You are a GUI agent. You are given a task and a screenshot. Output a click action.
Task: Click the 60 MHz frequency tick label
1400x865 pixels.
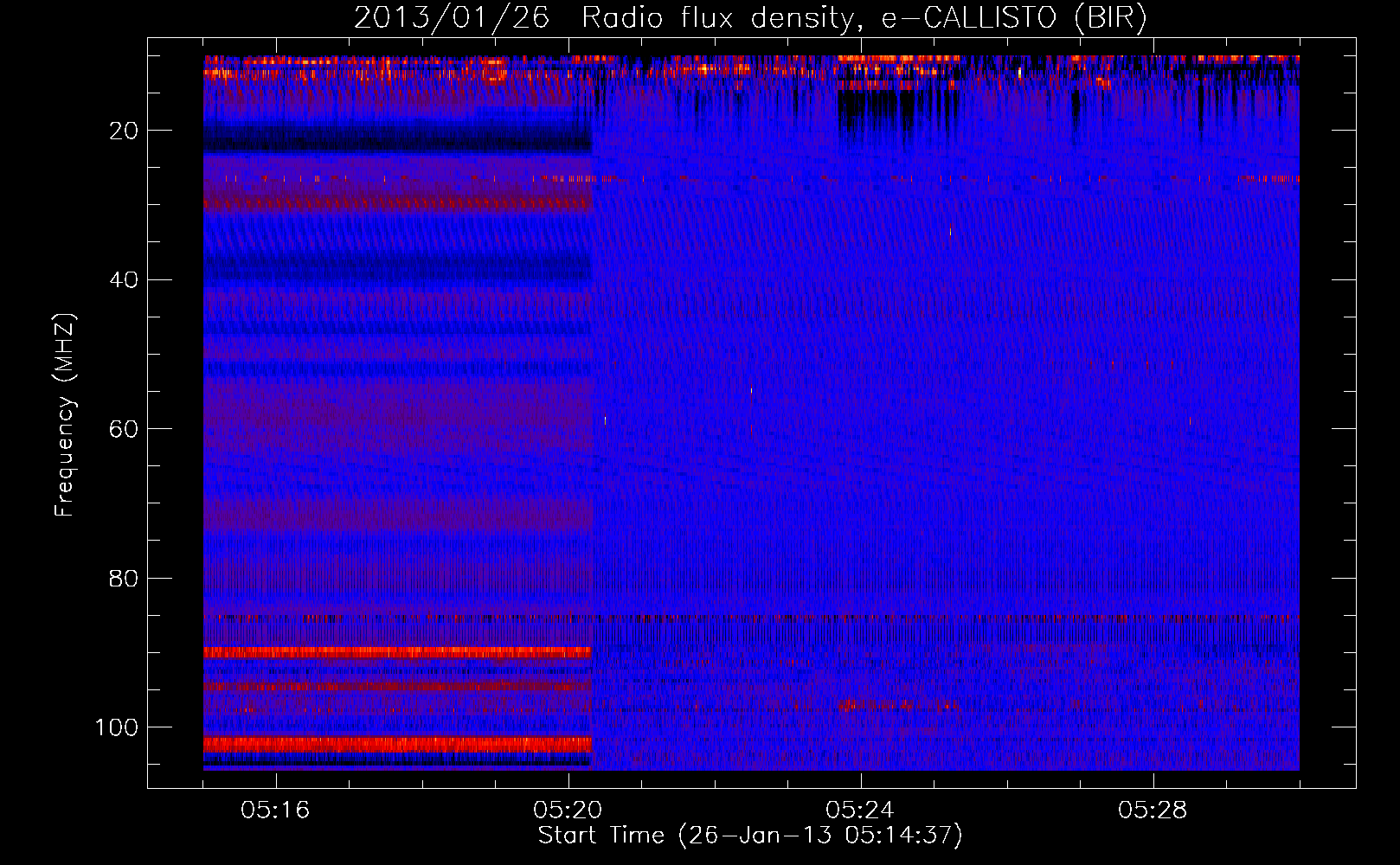point(124,429)
